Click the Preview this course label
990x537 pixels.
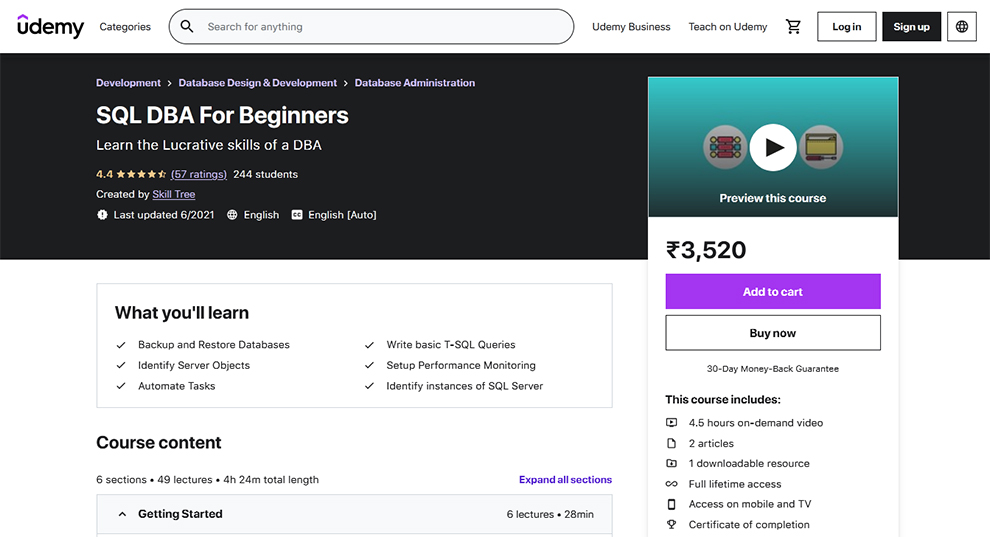tap(773, 198)
